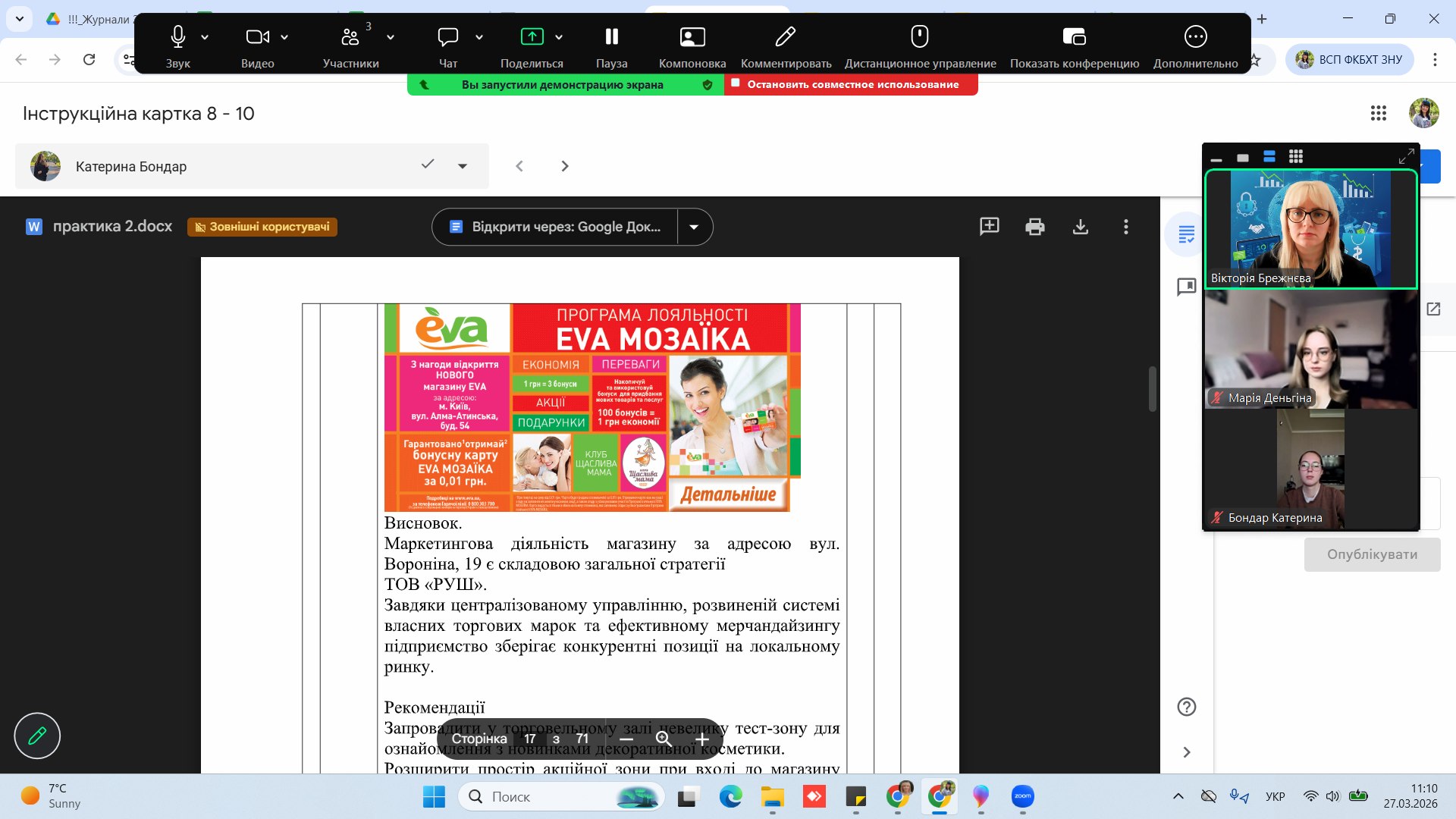
Task: Click the pencil edit button
Action: click(x=37, y=736)
